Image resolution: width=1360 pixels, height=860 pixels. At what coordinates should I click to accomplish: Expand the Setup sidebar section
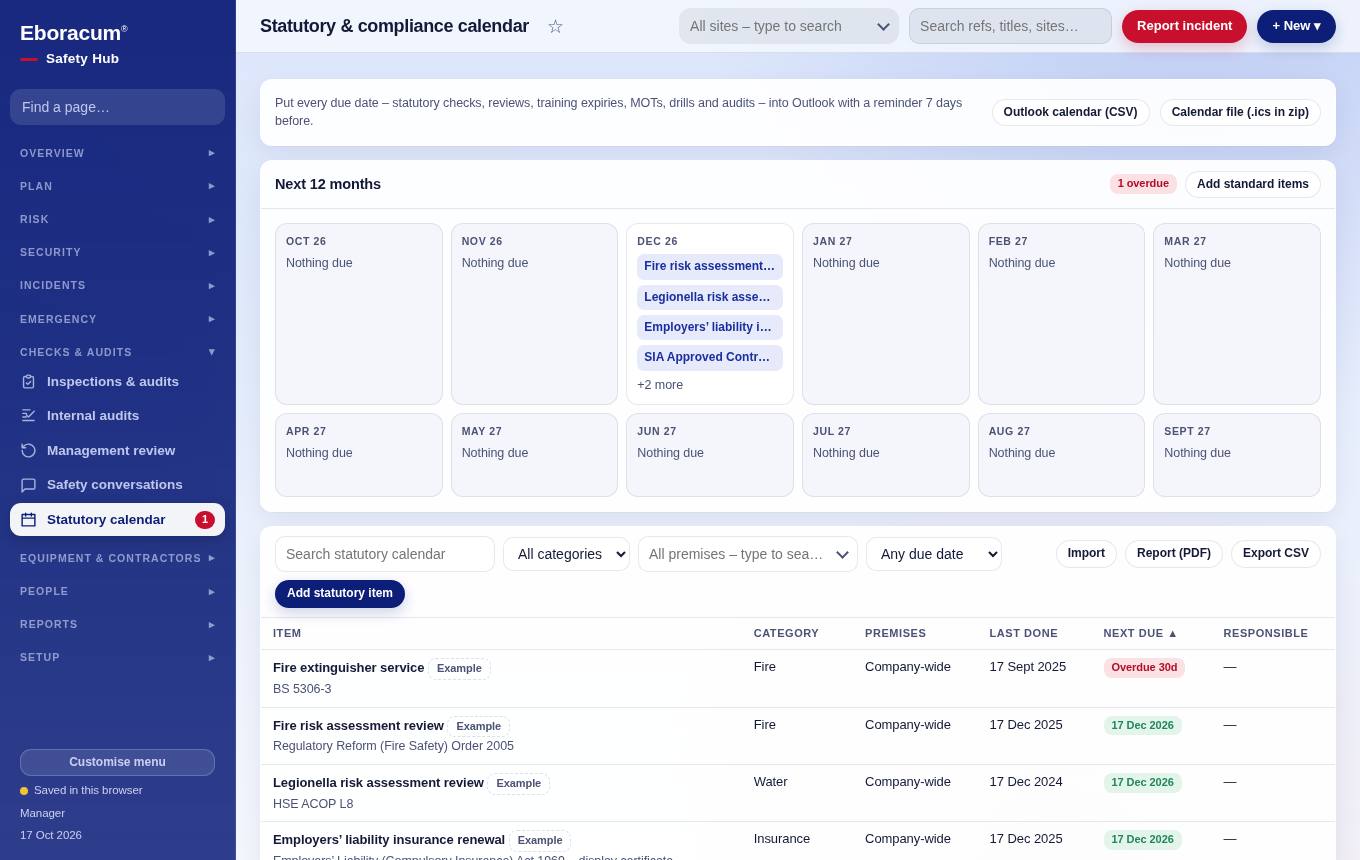(x=117, y=657)
